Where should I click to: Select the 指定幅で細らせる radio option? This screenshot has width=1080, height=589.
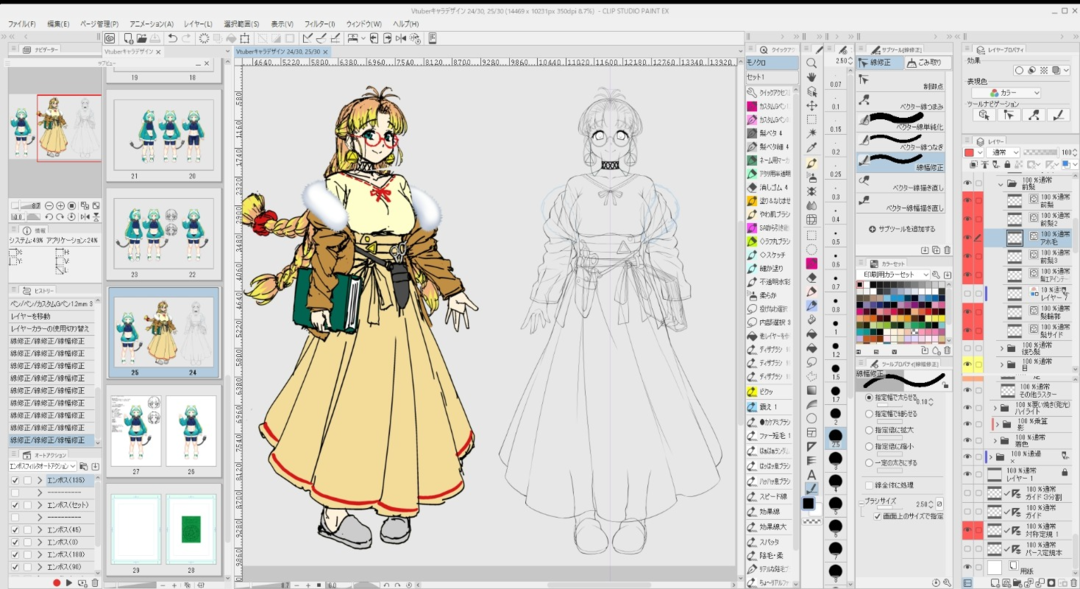click(867, 413)
